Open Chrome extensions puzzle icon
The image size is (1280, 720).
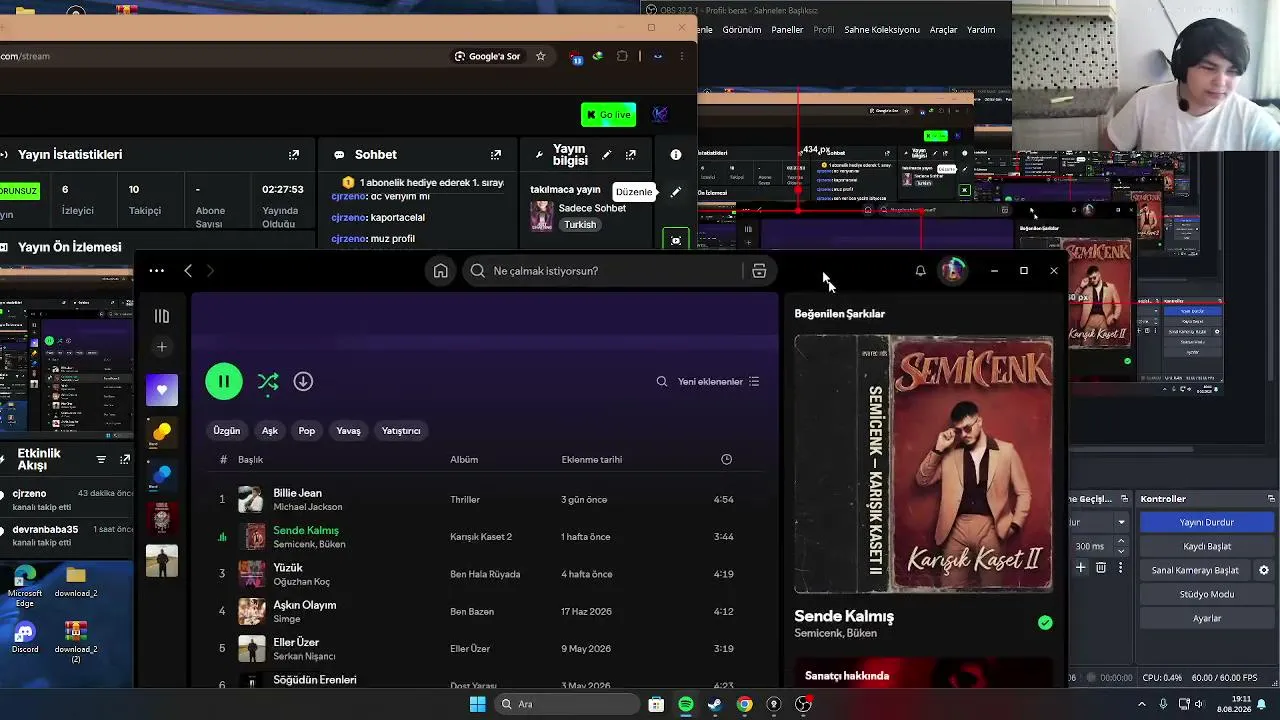622,57
